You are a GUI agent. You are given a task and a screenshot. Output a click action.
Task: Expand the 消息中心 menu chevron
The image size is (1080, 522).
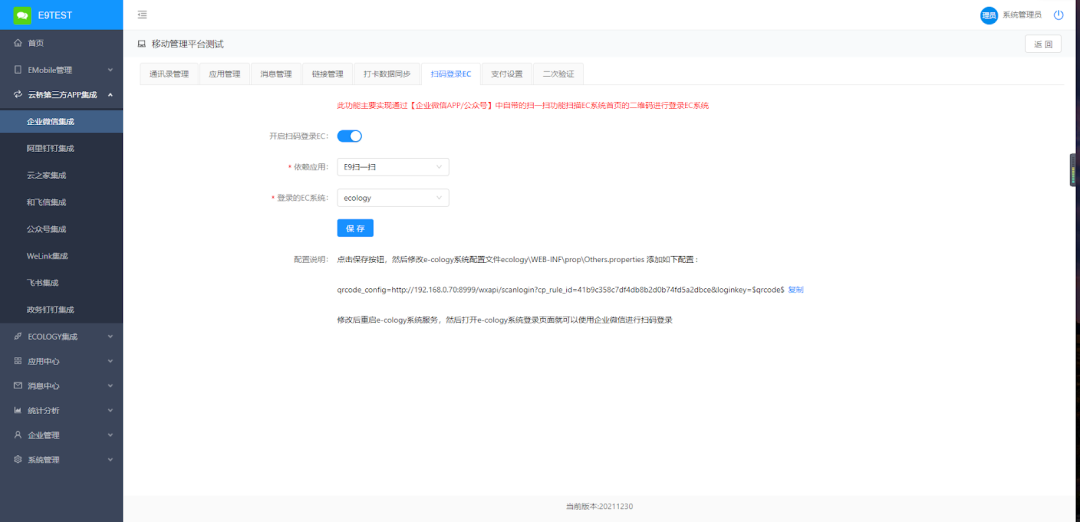(110, 386)
